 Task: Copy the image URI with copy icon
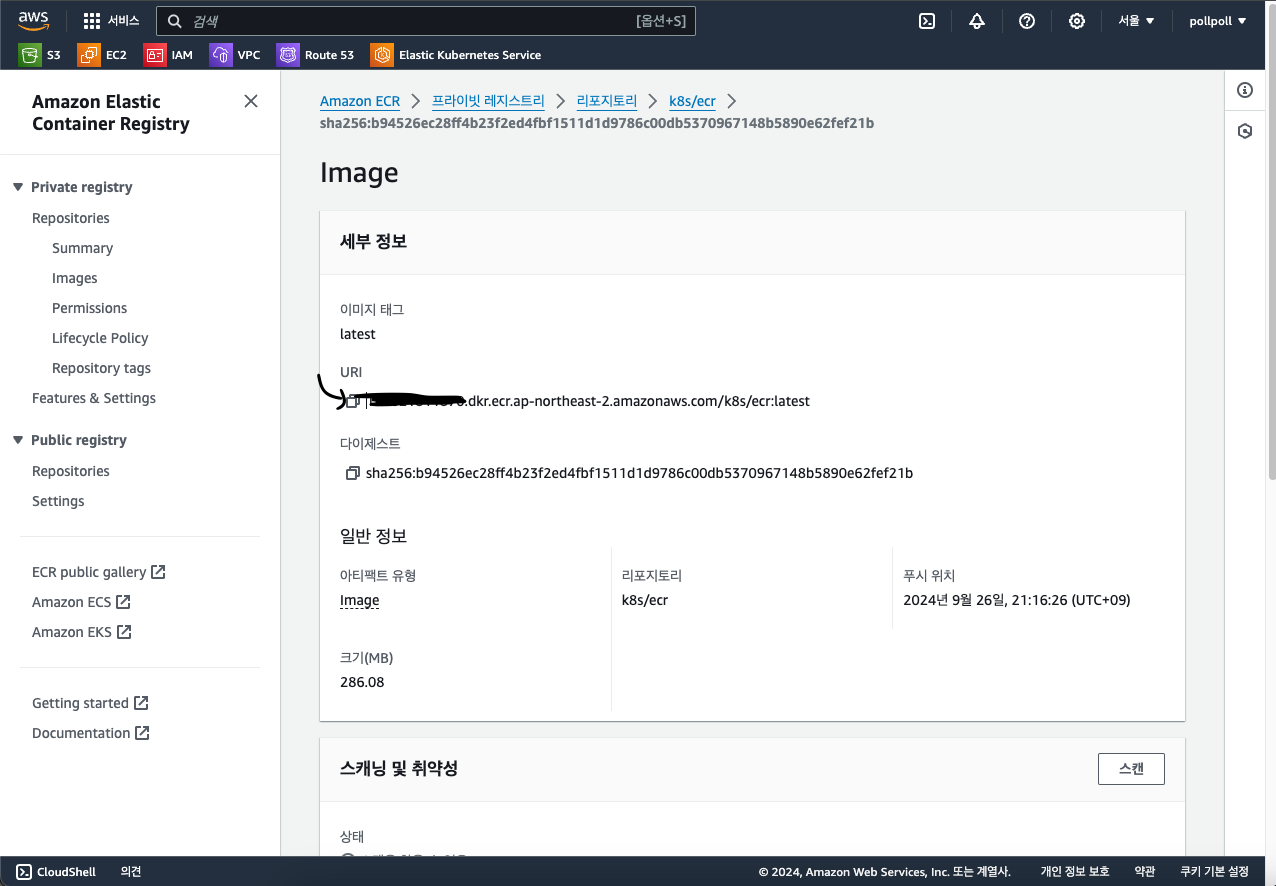pyautogui.click(x=352, y=401)
